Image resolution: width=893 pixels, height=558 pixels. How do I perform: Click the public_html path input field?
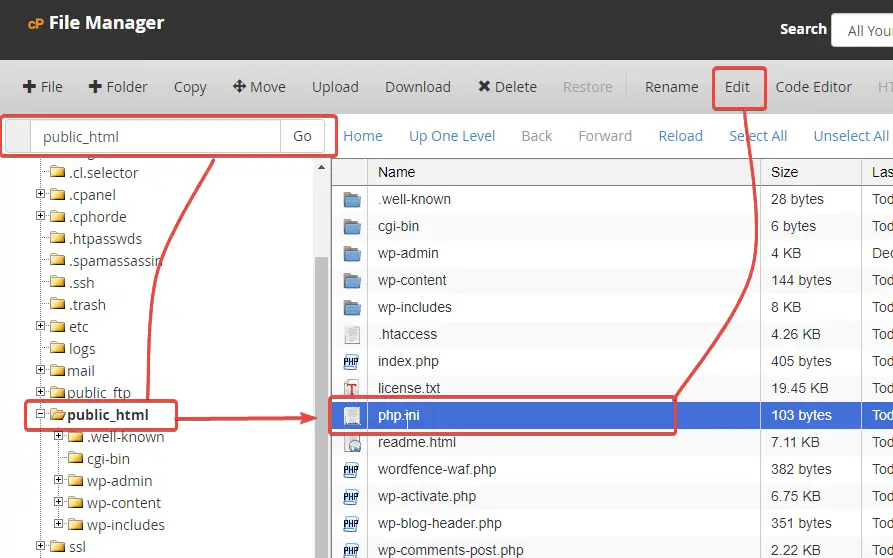(x=155, y=136)
